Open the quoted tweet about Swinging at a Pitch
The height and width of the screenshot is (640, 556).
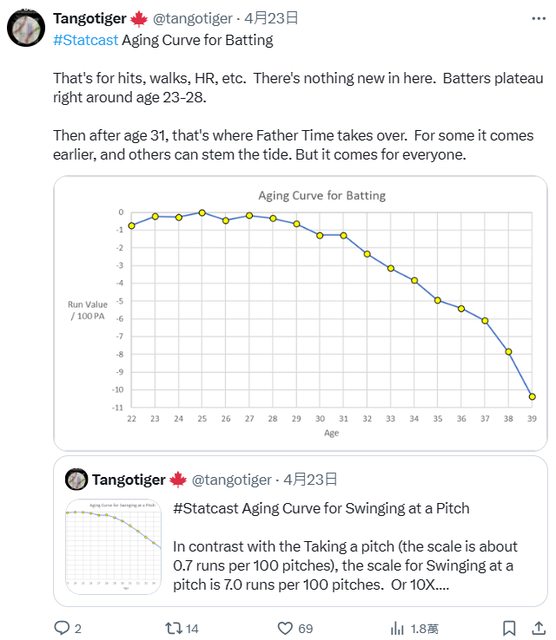click(300, 531)
